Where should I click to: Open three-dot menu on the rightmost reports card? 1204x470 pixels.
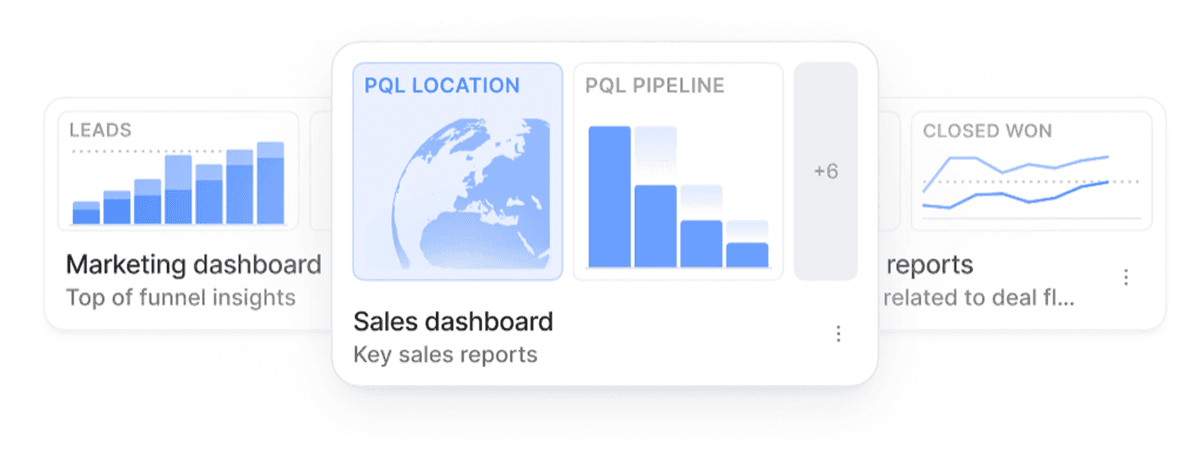click(x=1126, y=277)
